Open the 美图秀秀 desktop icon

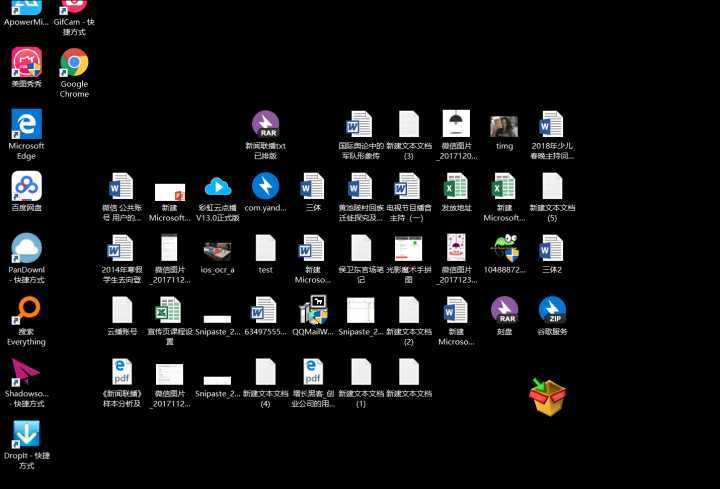26,64
